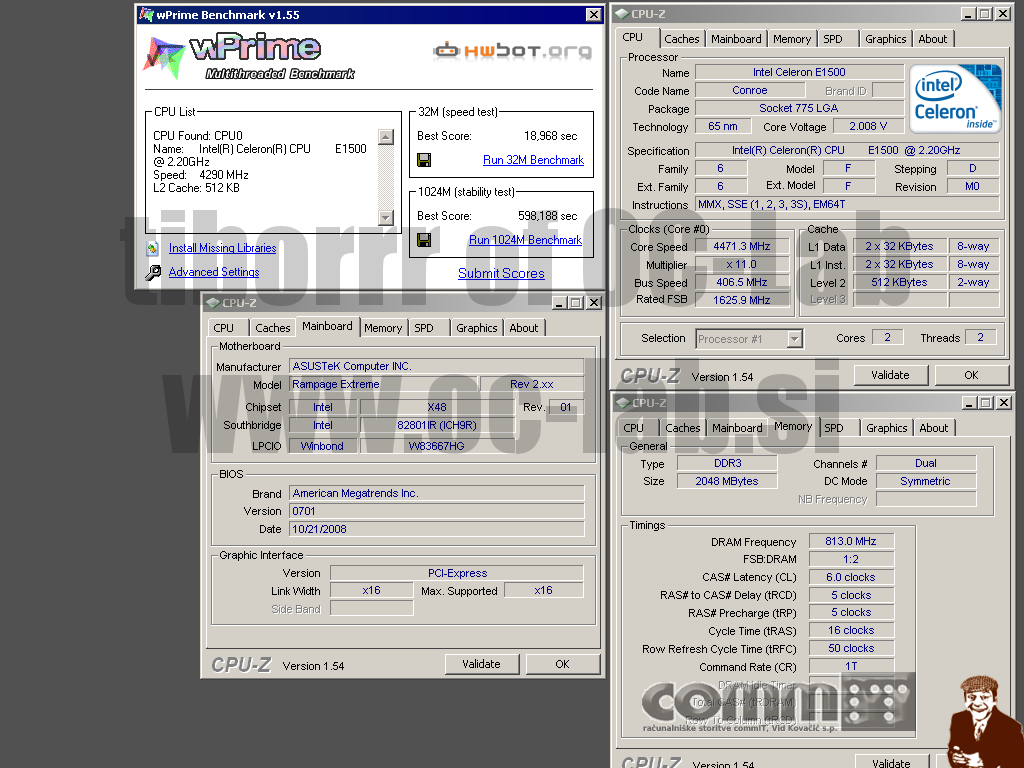Run the 32M Benchmark
Screen dimensions: 1024x768
tap(533, 160)
